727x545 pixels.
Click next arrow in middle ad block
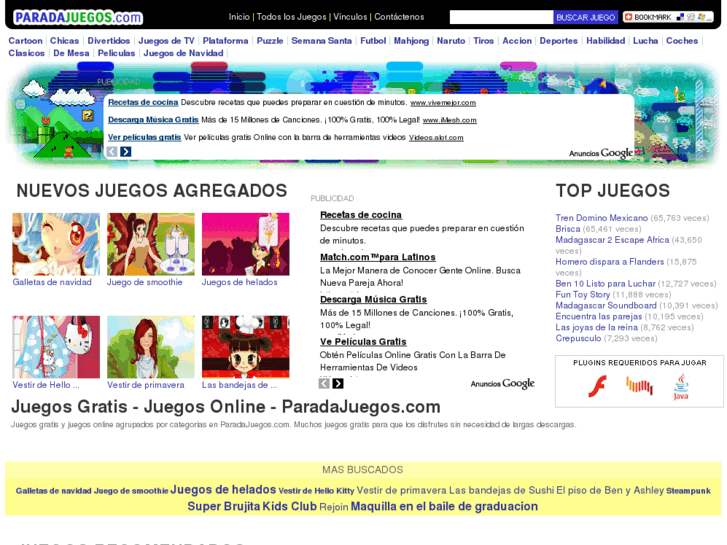coord(338,384)
